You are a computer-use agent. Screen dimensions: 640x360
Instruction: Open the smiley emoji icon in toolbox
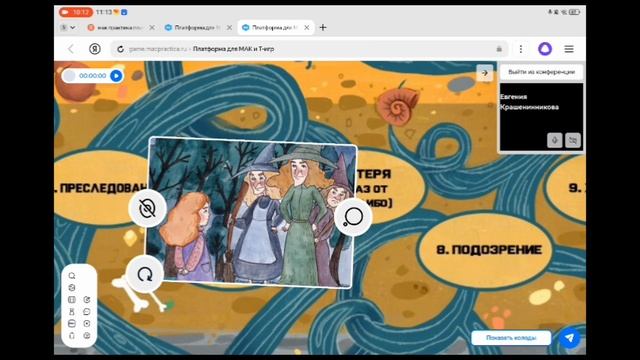[x=87, y=336]
